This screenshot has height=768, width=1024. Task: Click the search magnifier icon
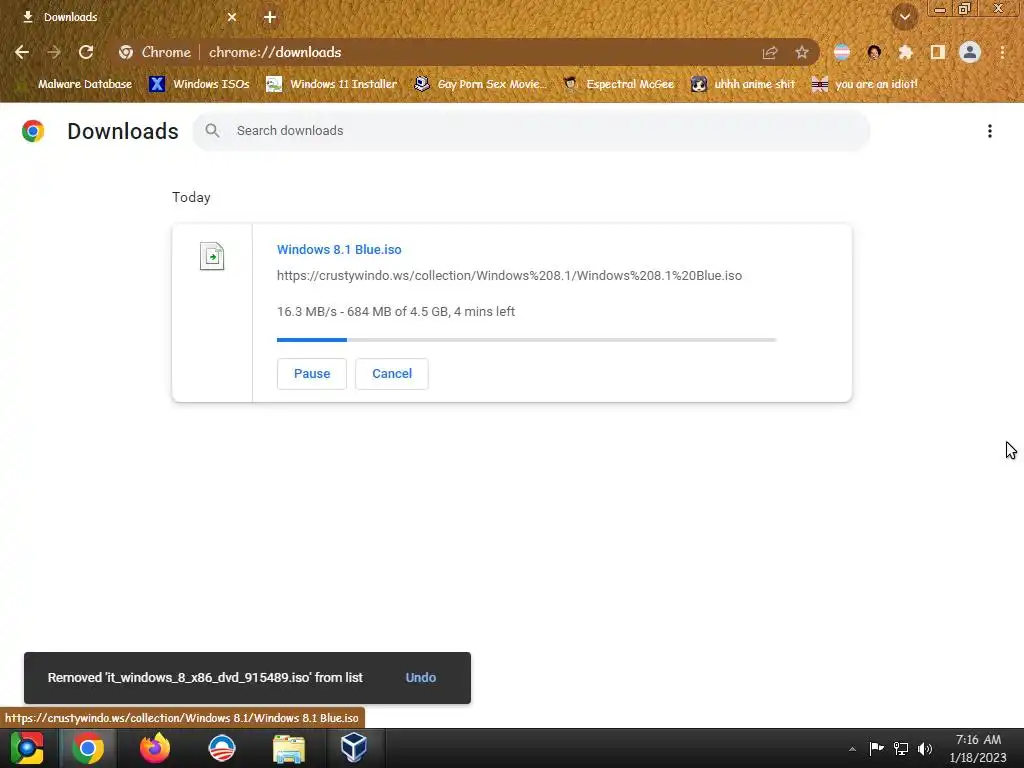(x=212, y=131)
